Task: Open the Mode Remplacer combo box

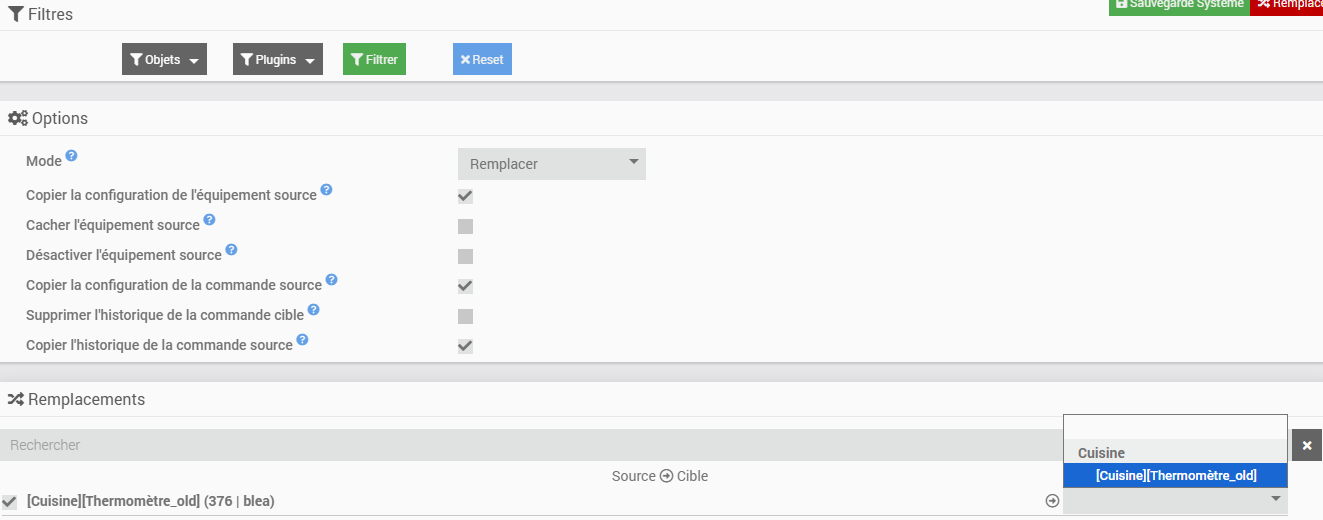Action: pos(551,164)
